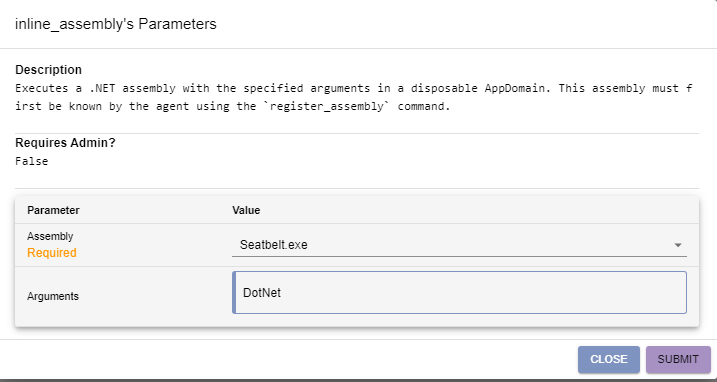
Task: Click the False admin value text
Action: [32, 161]
